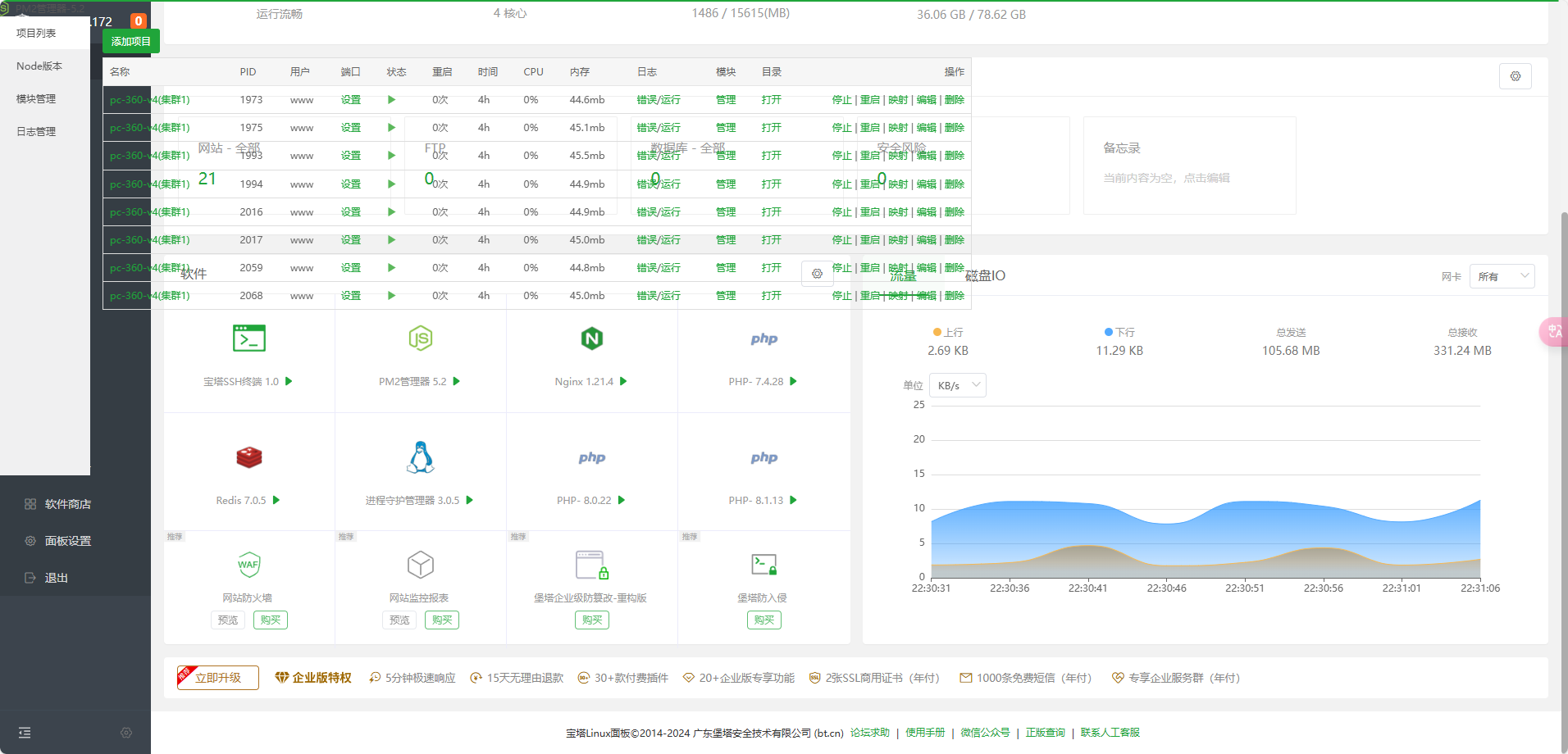Click 编辑 for process PID 1994
Screen dimensions: 1568x754
[x=927, y=184]
